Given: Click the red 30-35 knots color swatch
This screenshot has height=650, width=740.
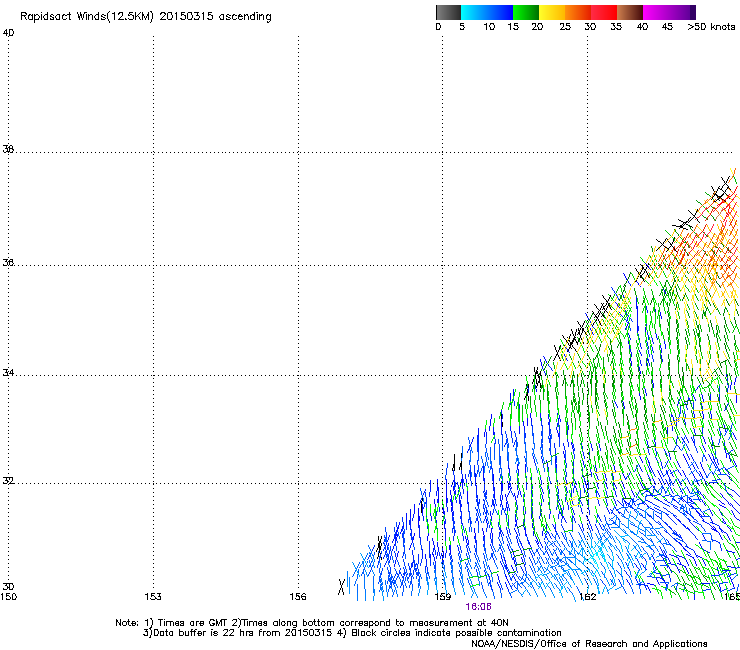Looking at the screenshot, I should coord(604,12).
